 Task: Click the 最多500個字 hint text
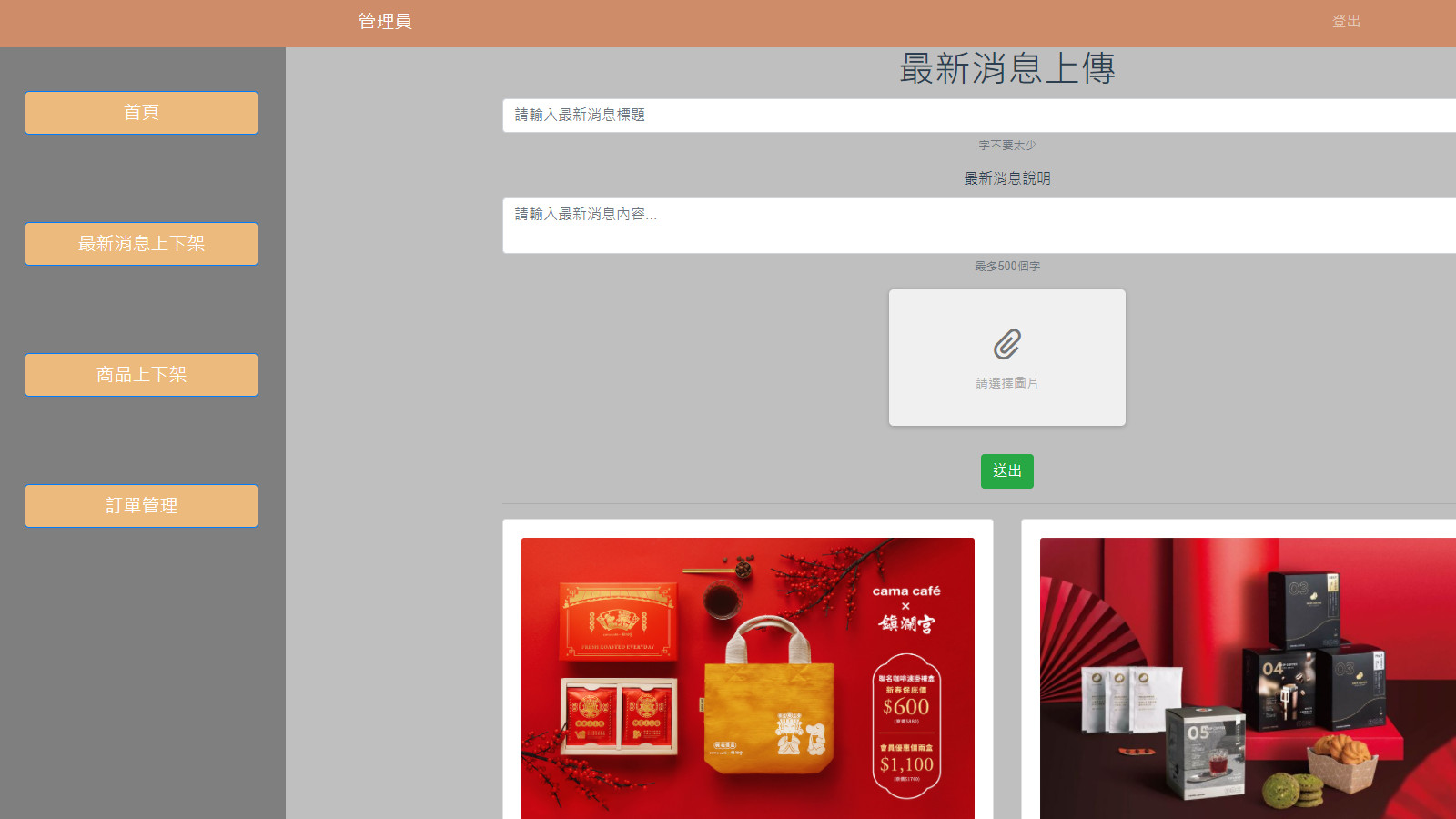pos(1006,267)
